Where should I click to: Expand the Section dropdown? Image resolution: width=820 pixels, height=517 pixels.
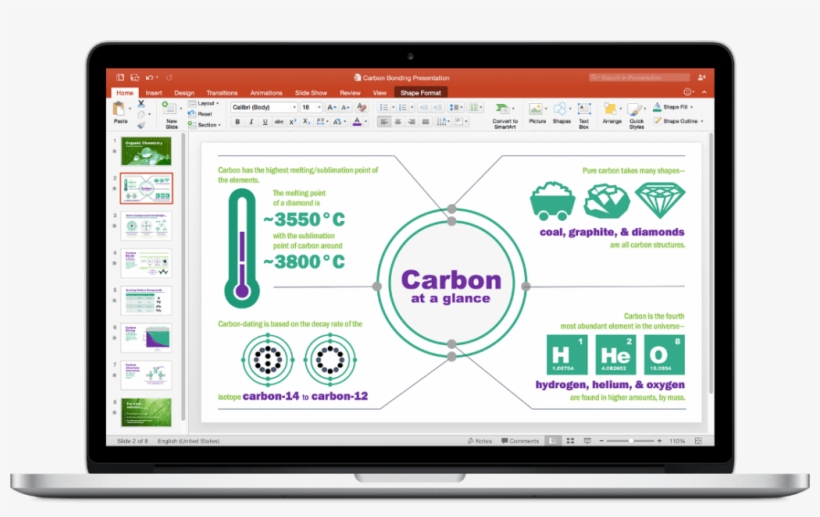point(204,125)
